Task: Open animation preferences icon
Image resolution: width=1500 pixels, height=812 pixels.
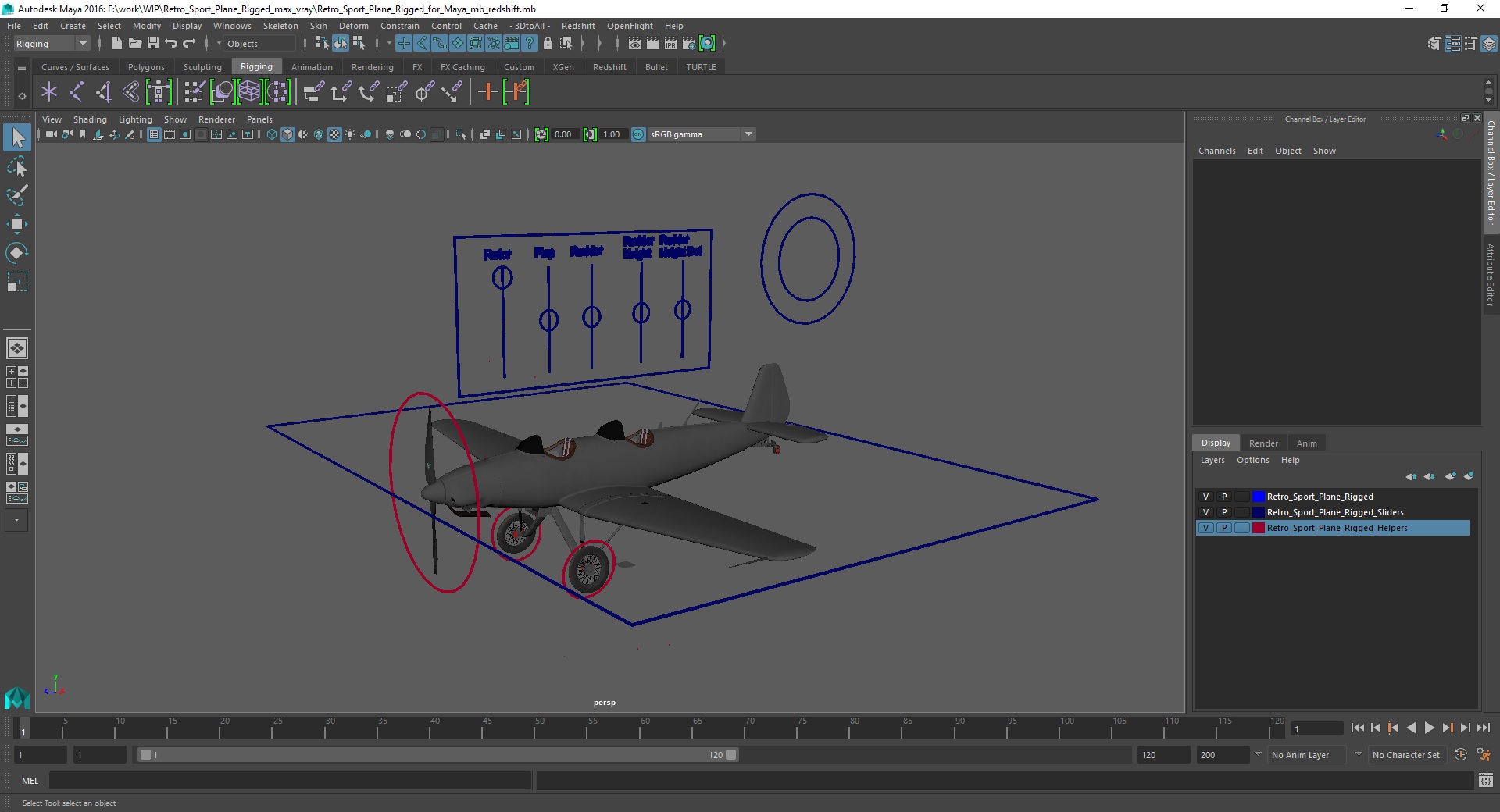Action: pyautogui.click(x=1484, y=755)
